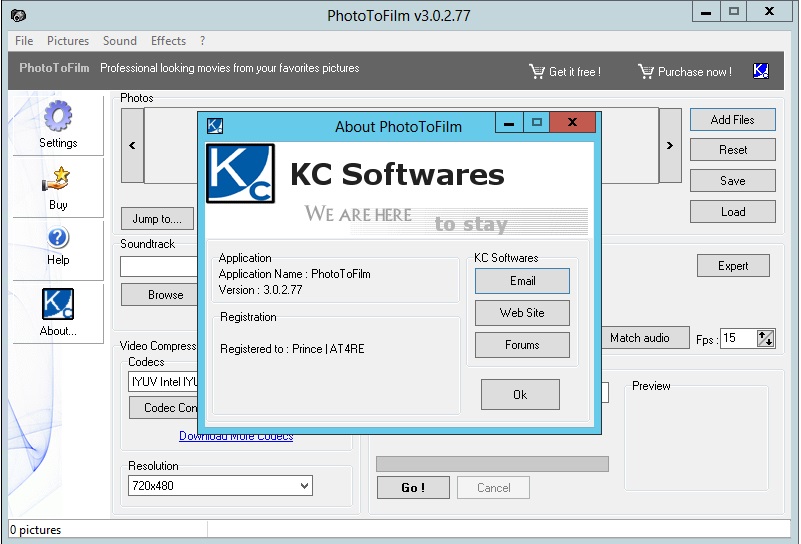Open Help question mark icon
Screen dimensions: 801x544
point(58,238)
